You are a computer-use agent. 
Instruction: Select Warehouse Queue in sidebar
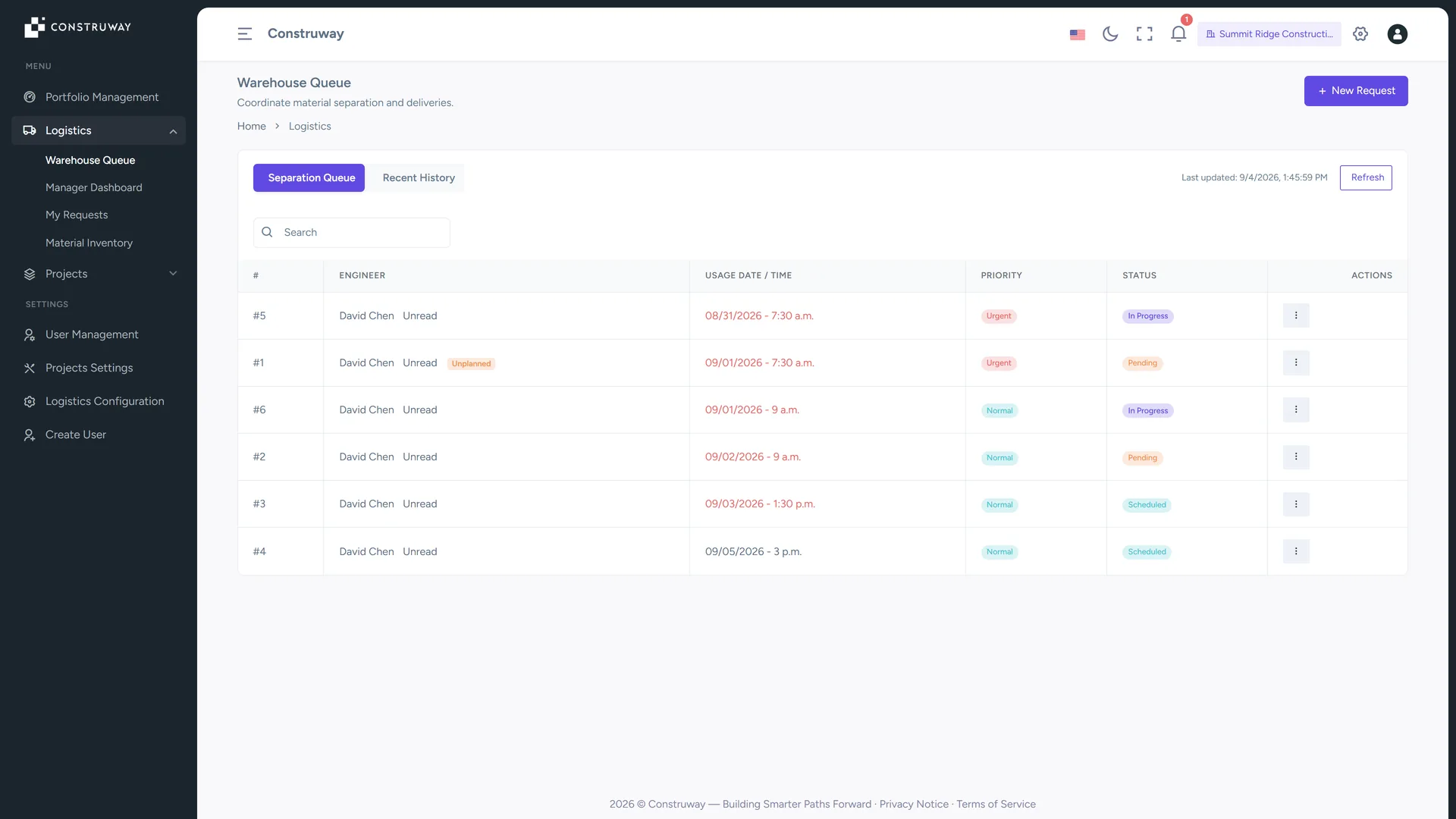[90, 160]
